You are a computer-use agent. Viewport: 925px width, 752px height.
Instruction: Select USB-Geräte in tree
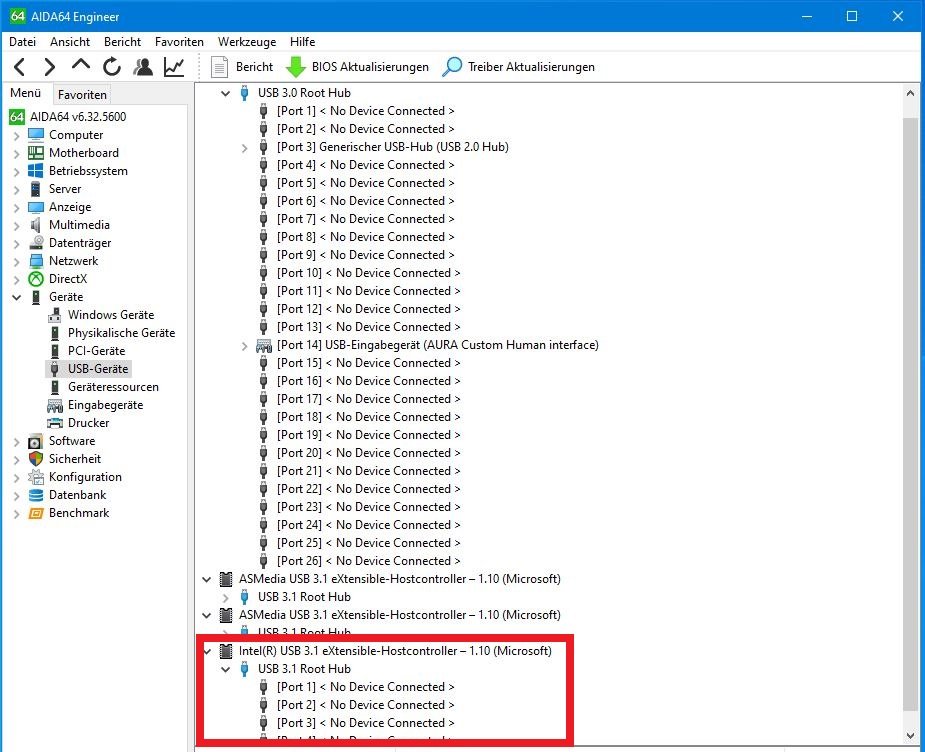tap(98, 369)
